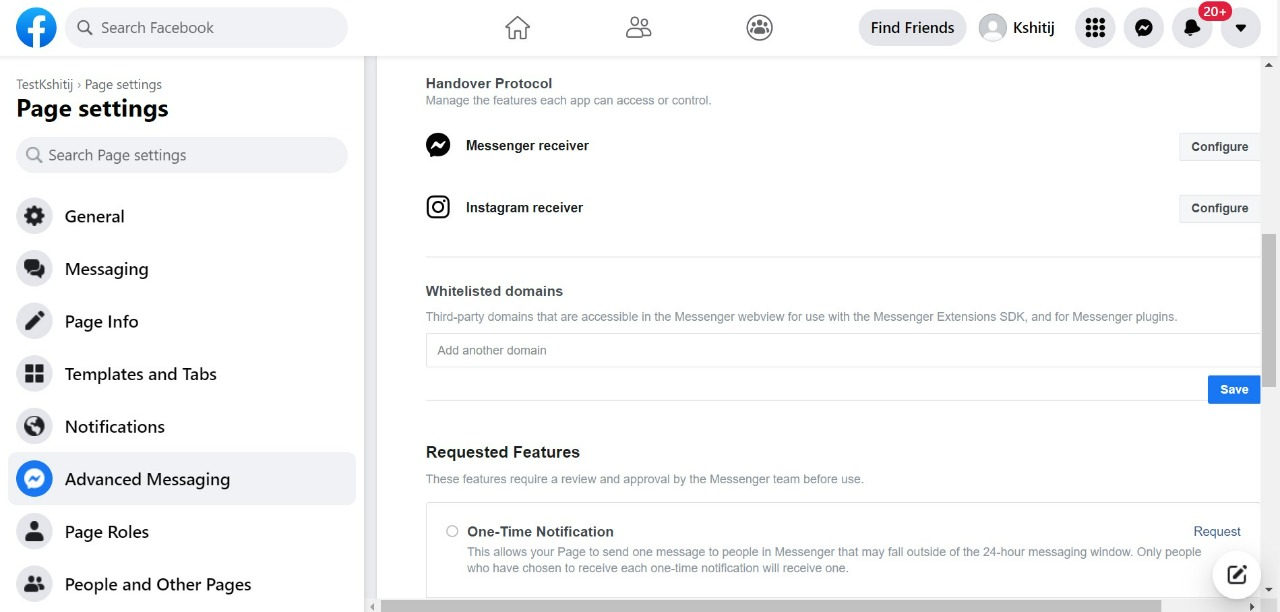Click the Instagram receiver label
The image size is (1280, 612).
[x=524, y=208]
